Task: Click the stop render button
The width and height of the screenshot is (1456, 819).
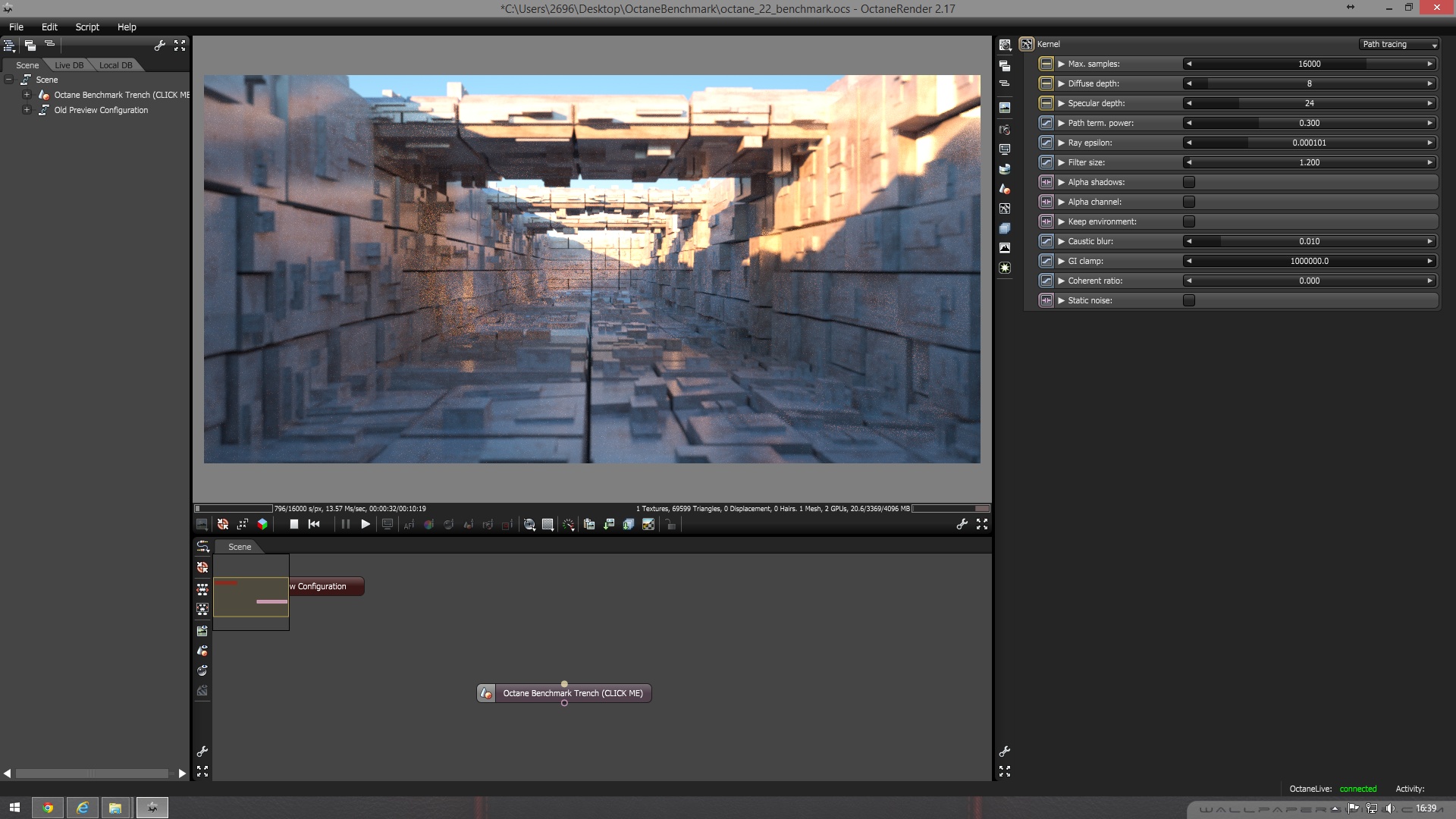Action: point(293,524)
